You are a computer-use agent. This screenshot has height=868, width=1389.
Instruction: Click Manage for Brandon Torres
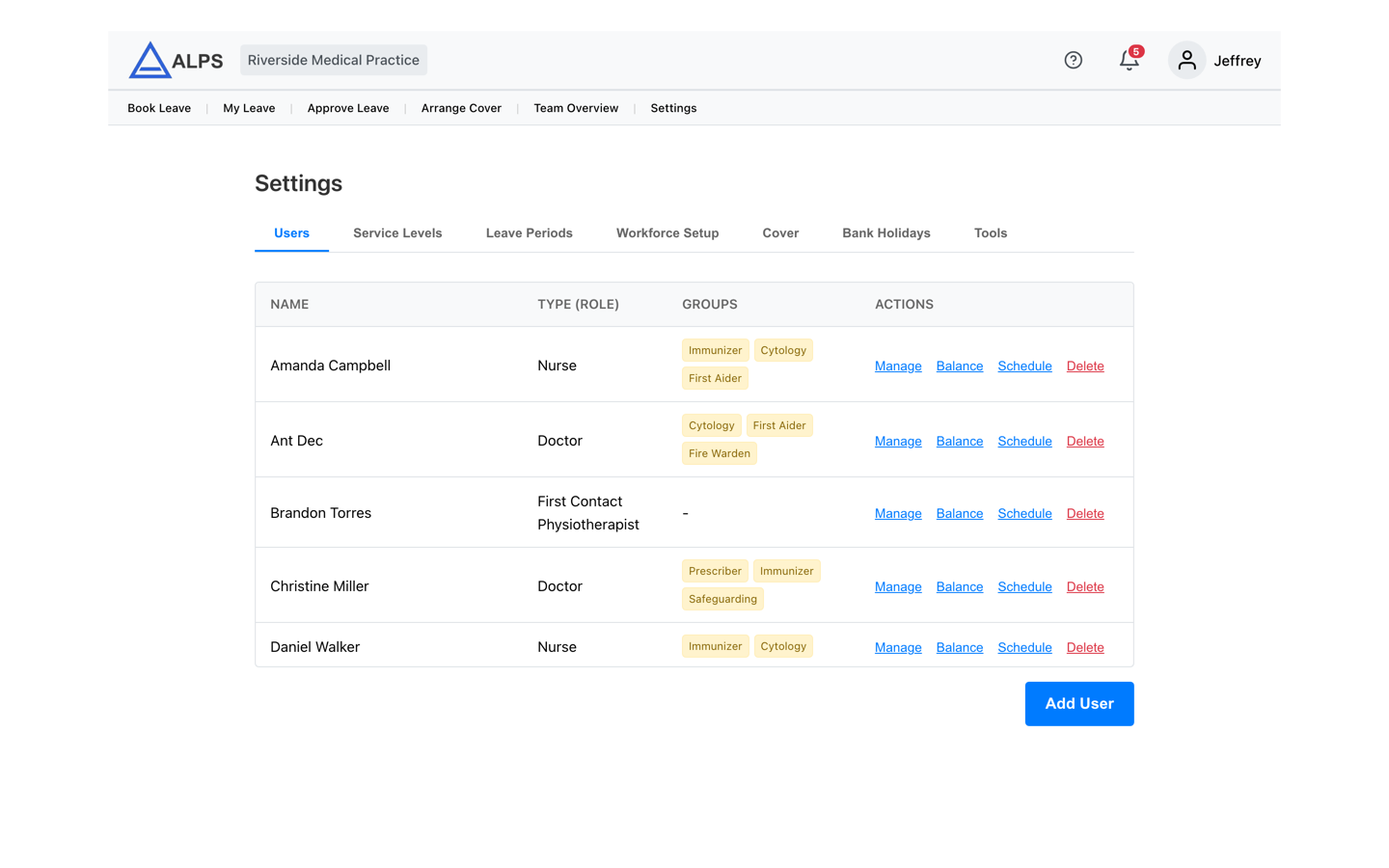click(x=898, y=513)
